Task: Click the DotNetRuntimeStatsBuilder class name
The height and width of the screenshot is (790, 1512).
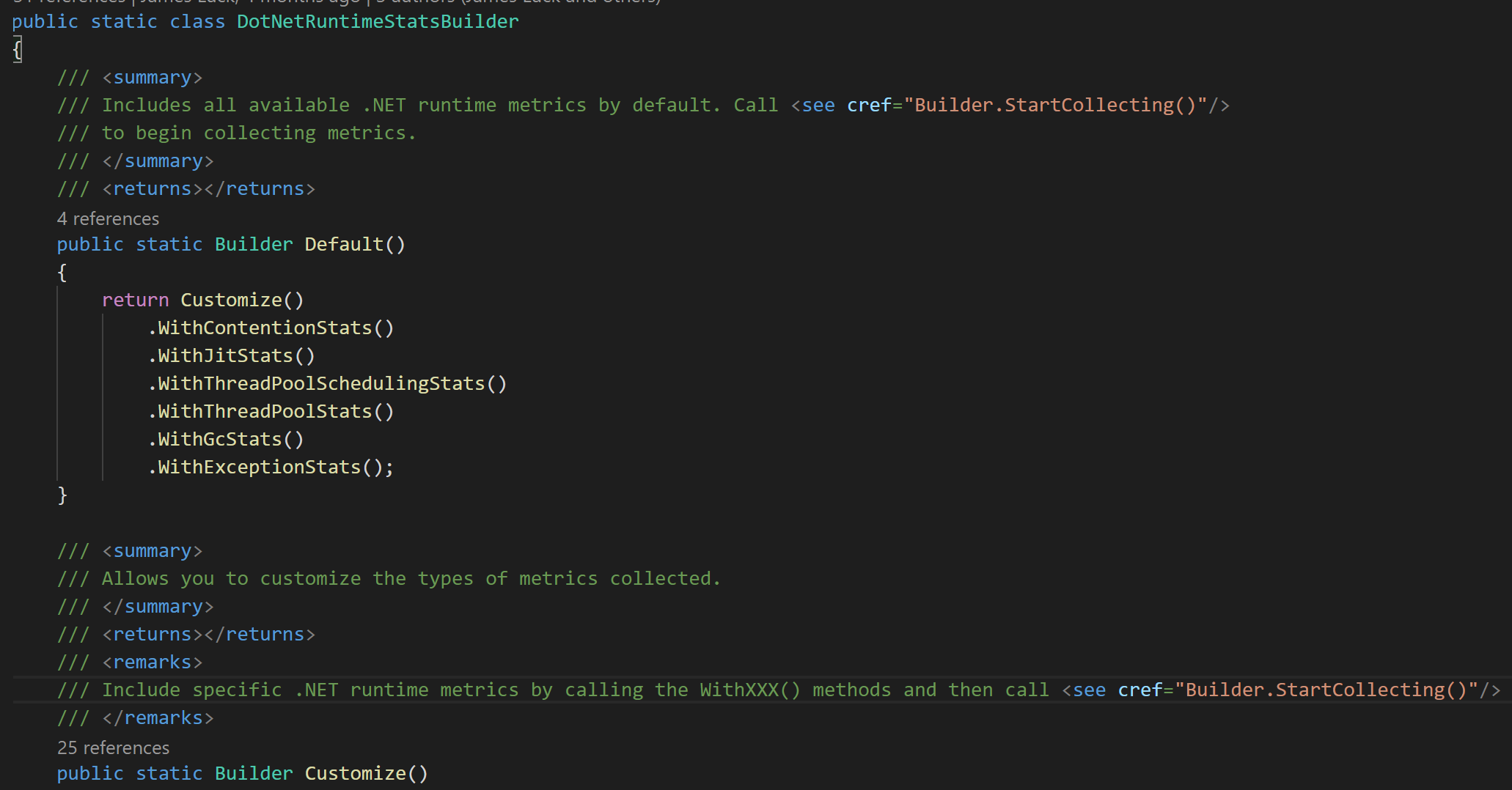Action: pos(378,21)
